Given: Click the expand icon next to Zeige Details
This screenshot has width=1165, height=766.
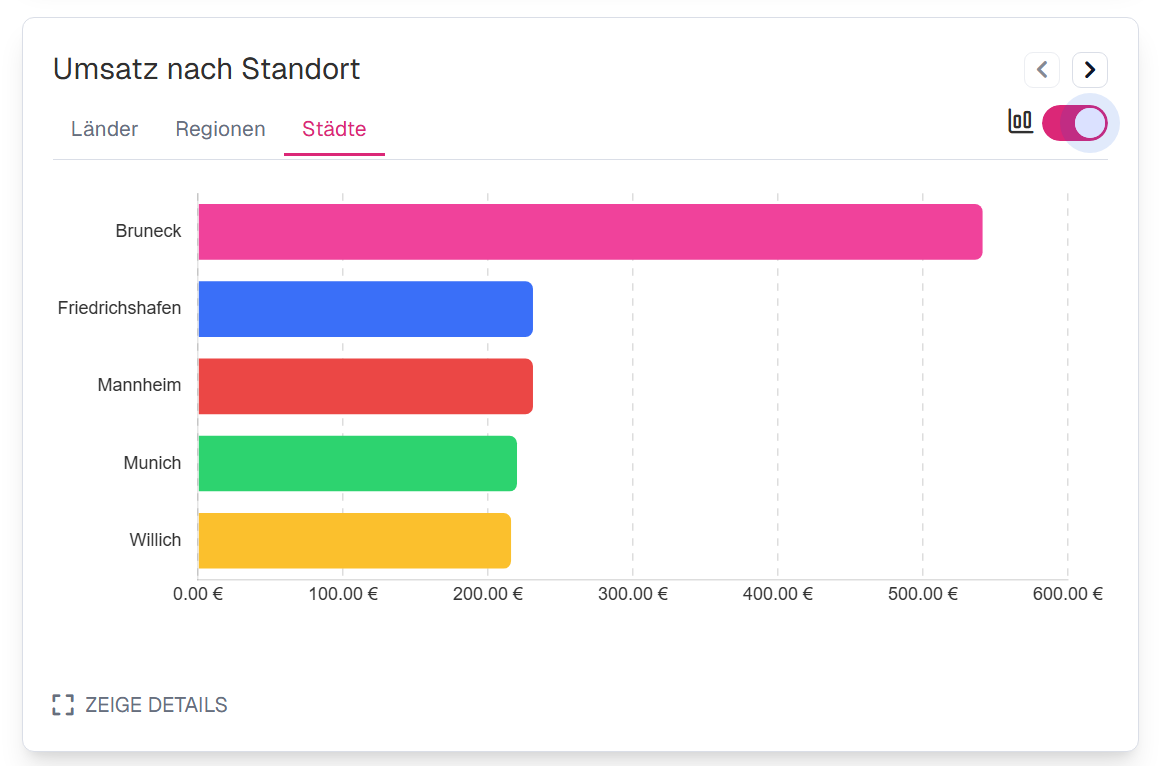Looking at the screenshot, I should tap(63, 705).
